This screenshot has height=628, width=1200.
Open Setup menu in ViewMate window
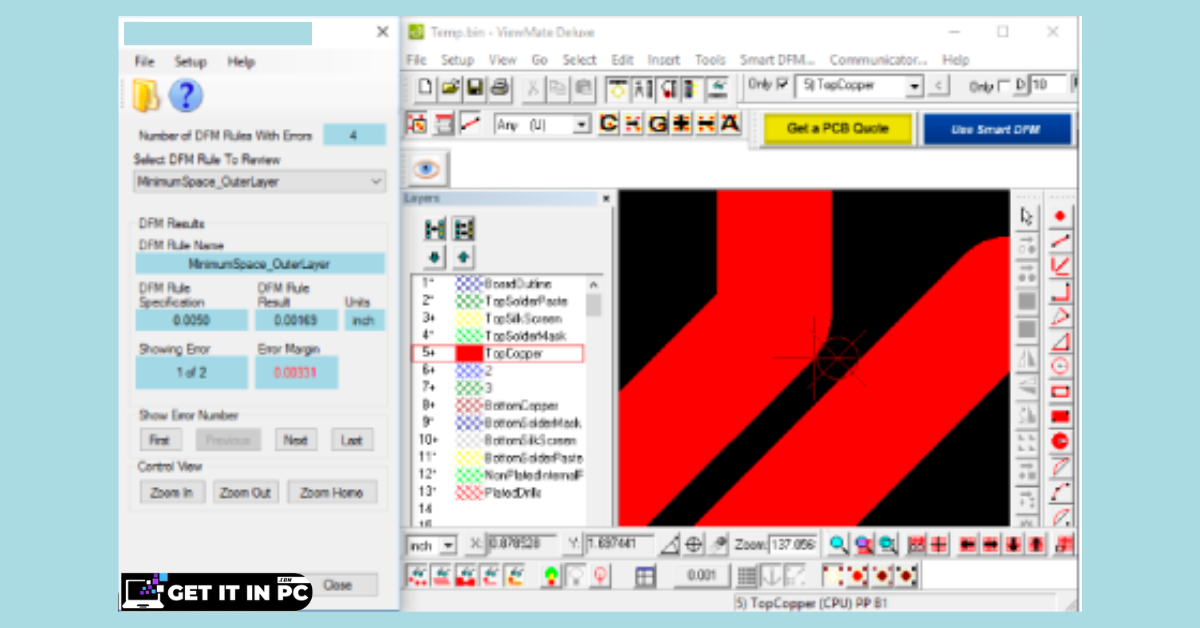tap(457, 60)
